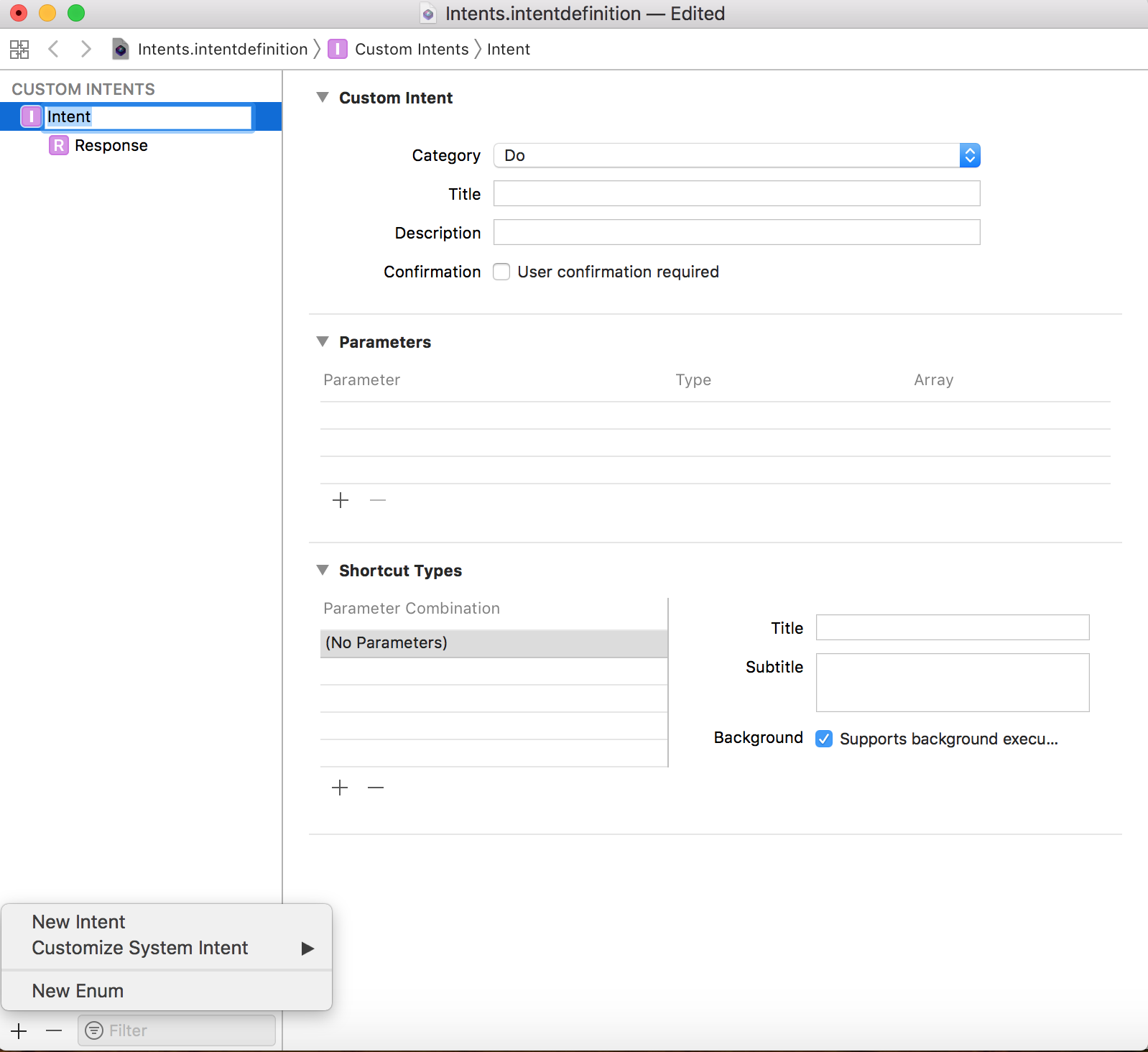The image size is (1148, 1052).
Task: Click the User confirmation required label
Action: tap(619, 272)
